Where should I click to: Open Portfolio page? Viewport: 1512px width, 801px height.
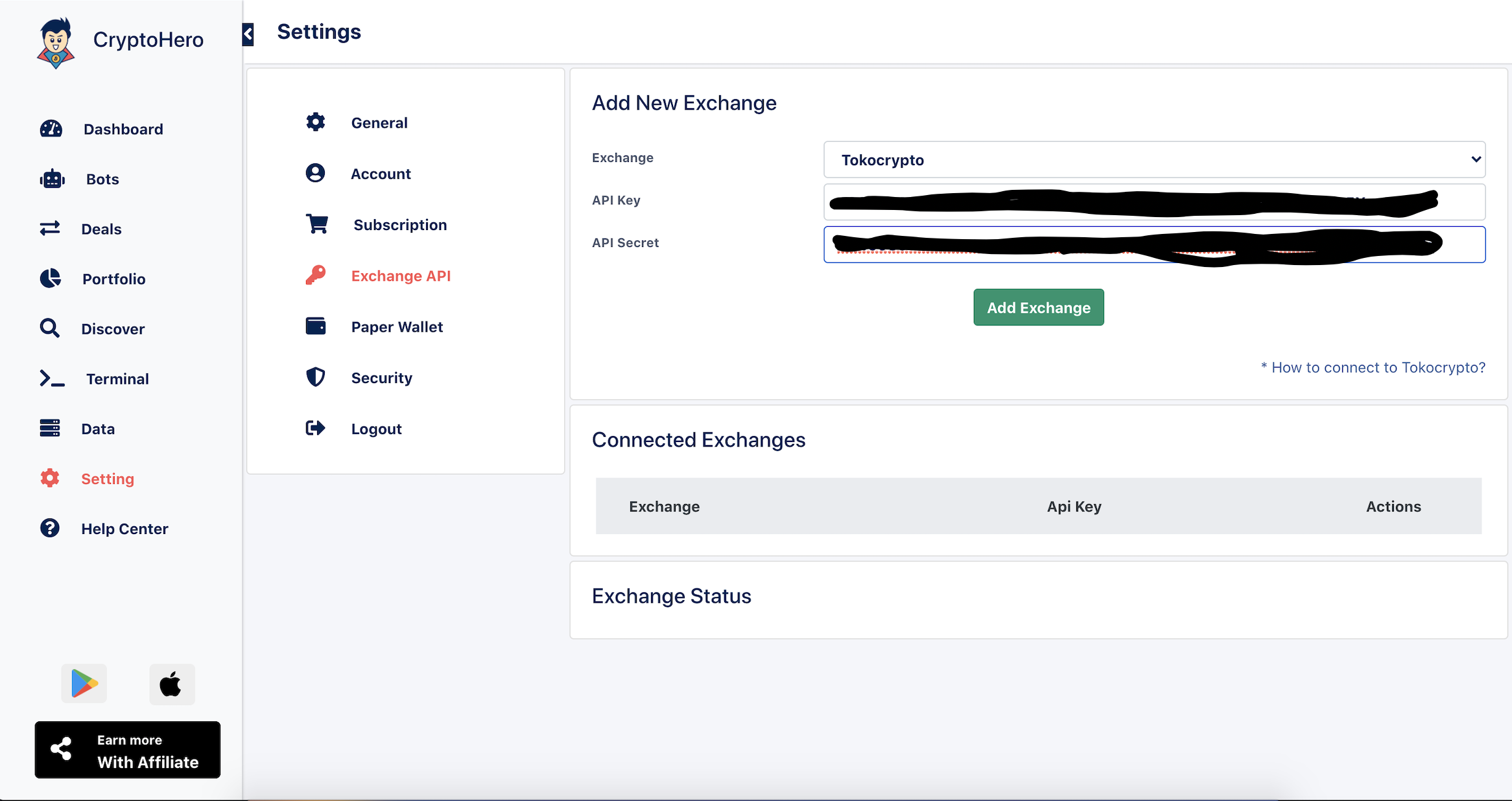pyautogui.click(x=114, y=279)
